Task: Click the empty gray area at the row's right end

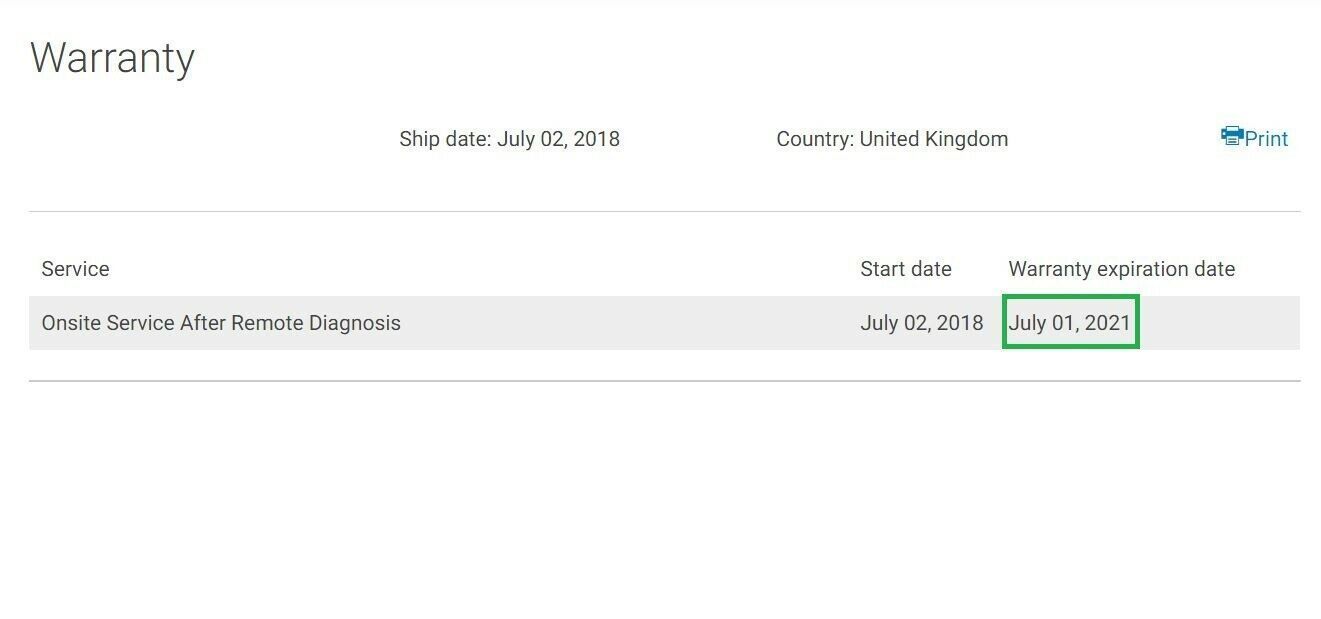Action: click(1220, 323)
